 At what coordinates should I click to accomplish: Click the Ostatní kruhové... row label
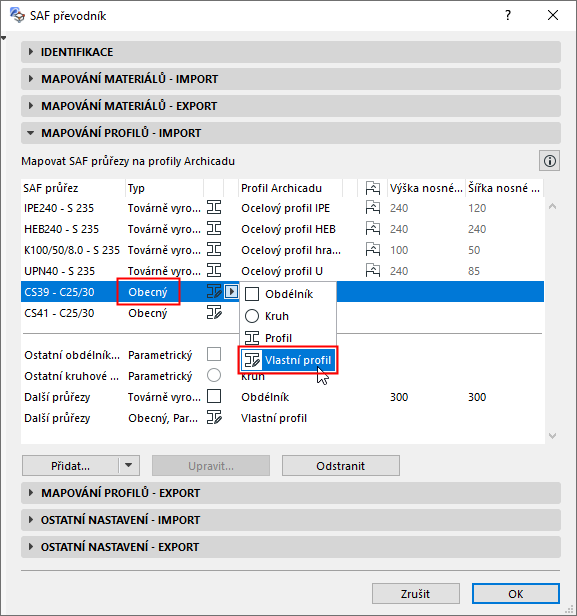[71, 376]
